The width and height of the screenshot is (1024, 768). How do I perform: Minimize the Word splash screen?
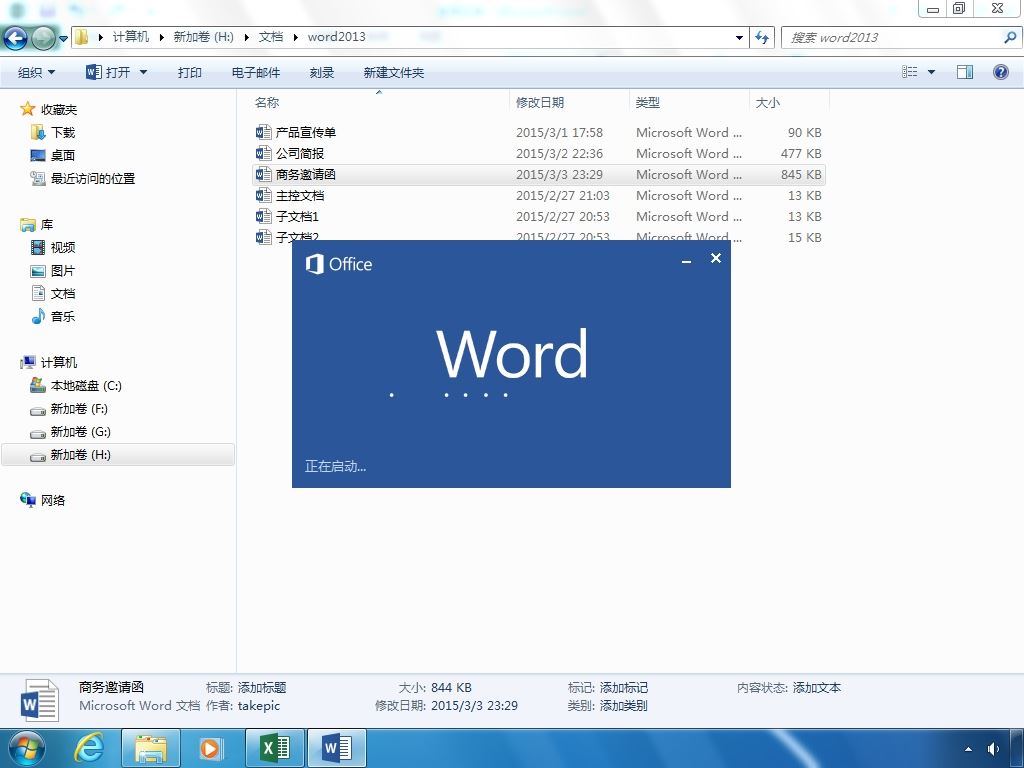coord(686,260)
